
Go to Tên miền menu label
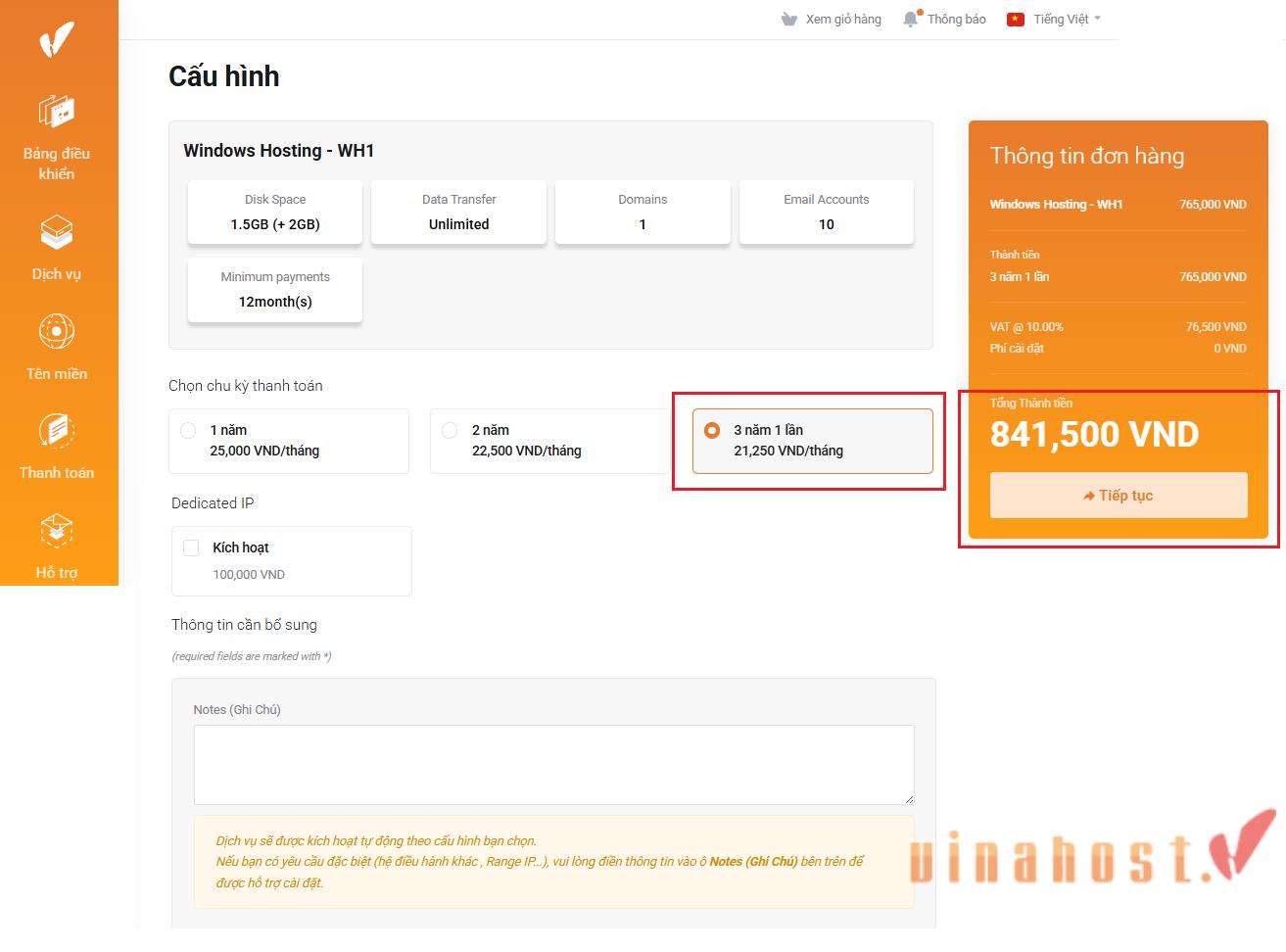coord(57,374)
